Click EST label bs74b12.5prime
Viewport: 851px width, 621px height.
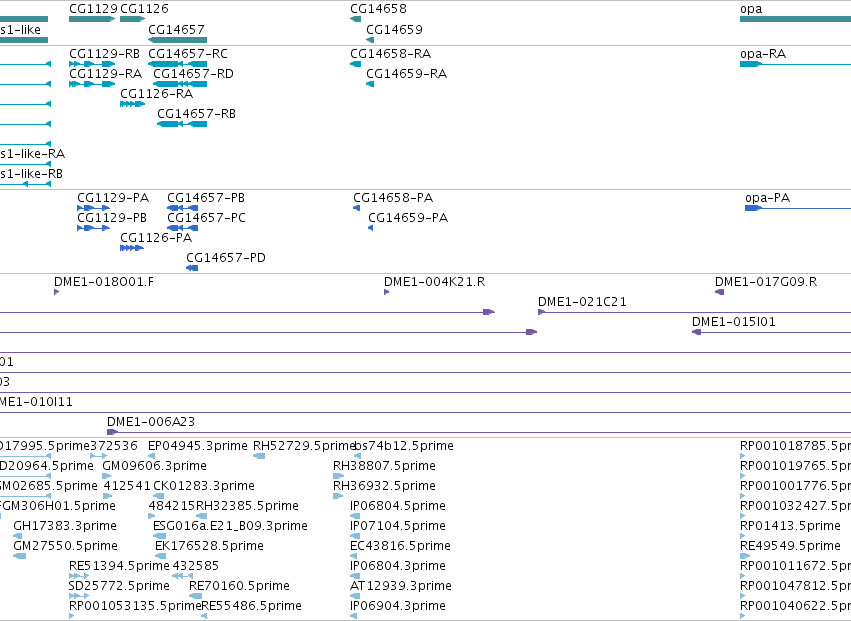[x=404, y=446]
